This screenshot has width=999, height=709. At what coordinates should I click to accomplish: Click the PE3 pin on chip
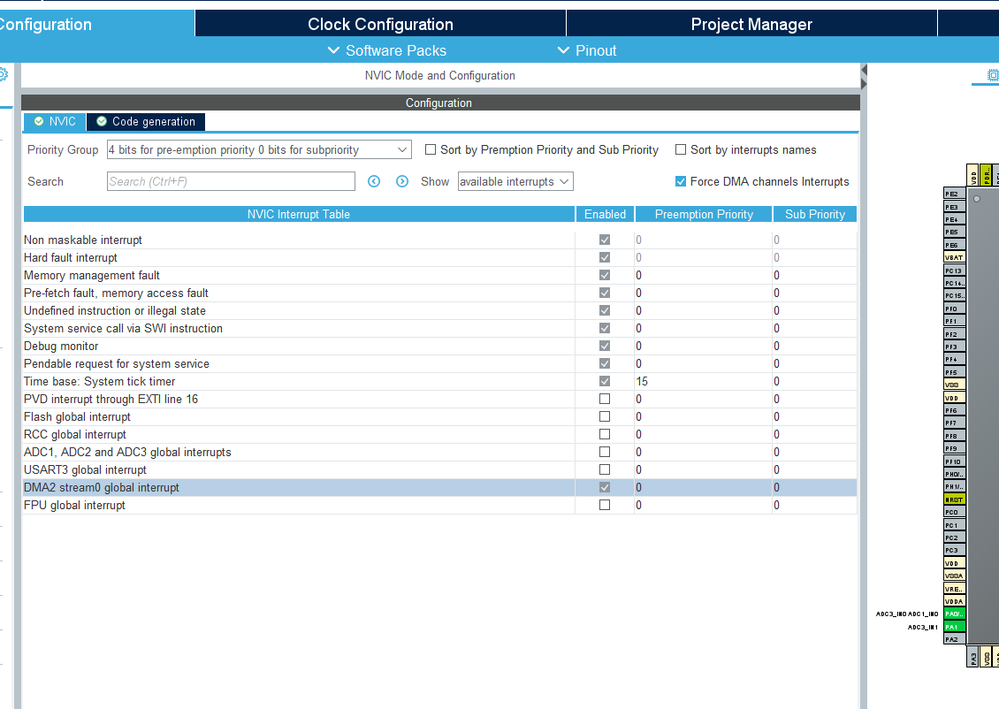coord(954,206)
